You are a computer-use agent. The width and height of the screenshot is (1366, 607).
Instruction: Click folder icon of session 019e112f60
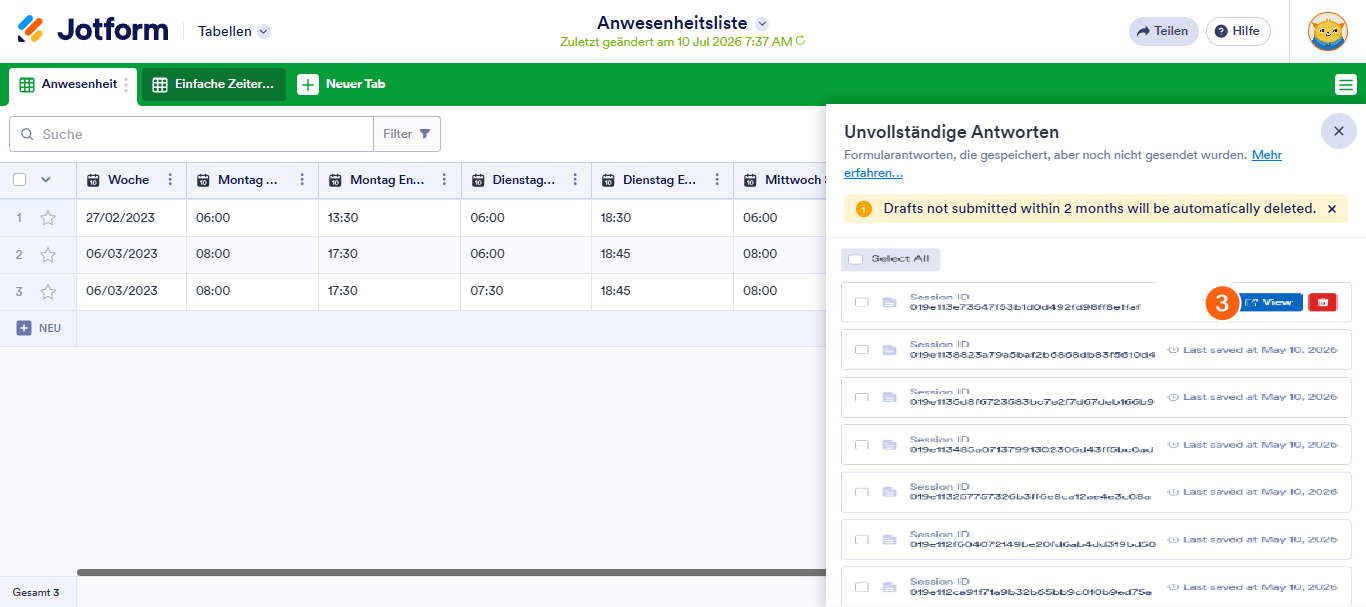tap(889, 539)
